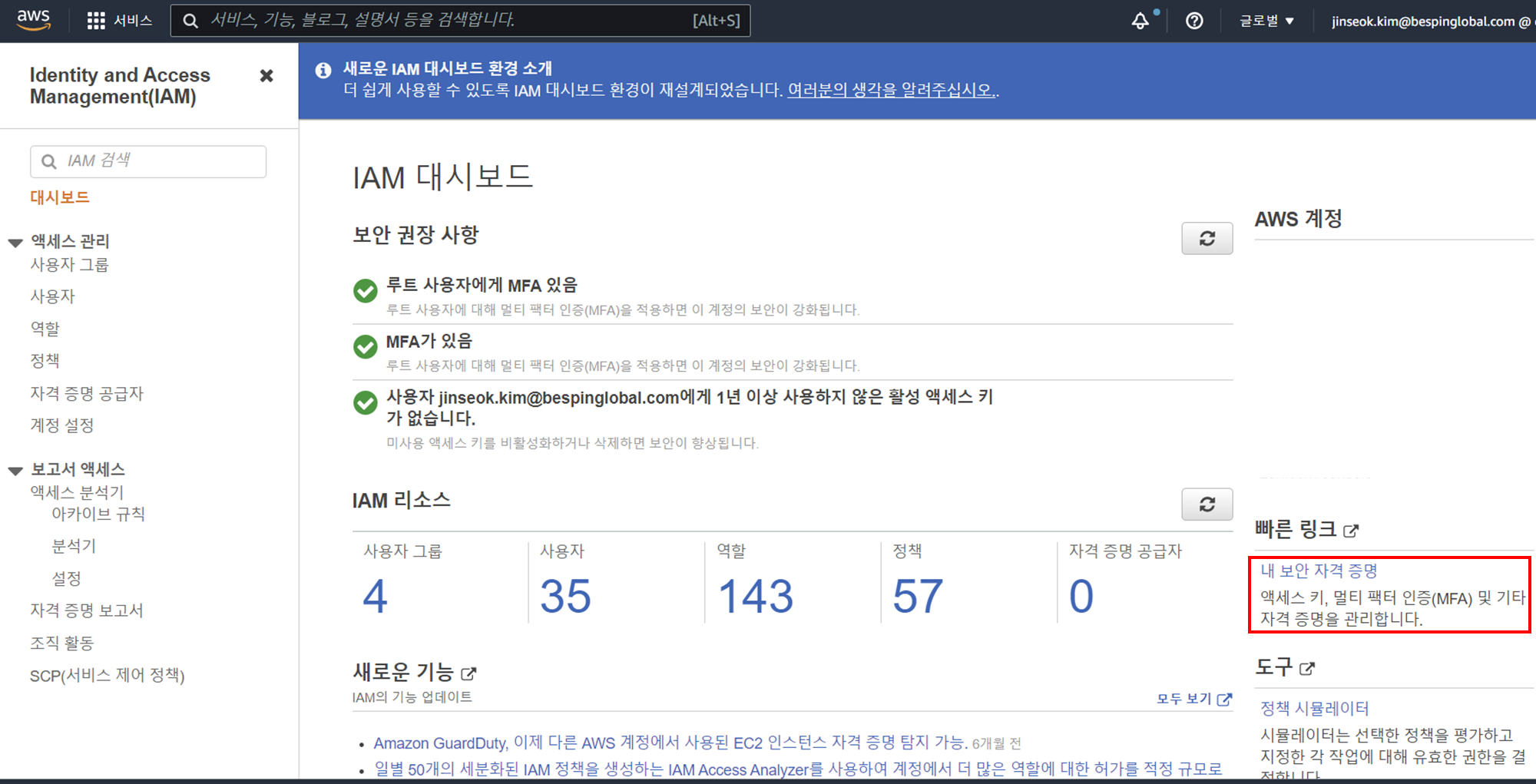Open the 내 보안 자격 증명 link
Viewport: 1536px width, 784px height.
1319,571
